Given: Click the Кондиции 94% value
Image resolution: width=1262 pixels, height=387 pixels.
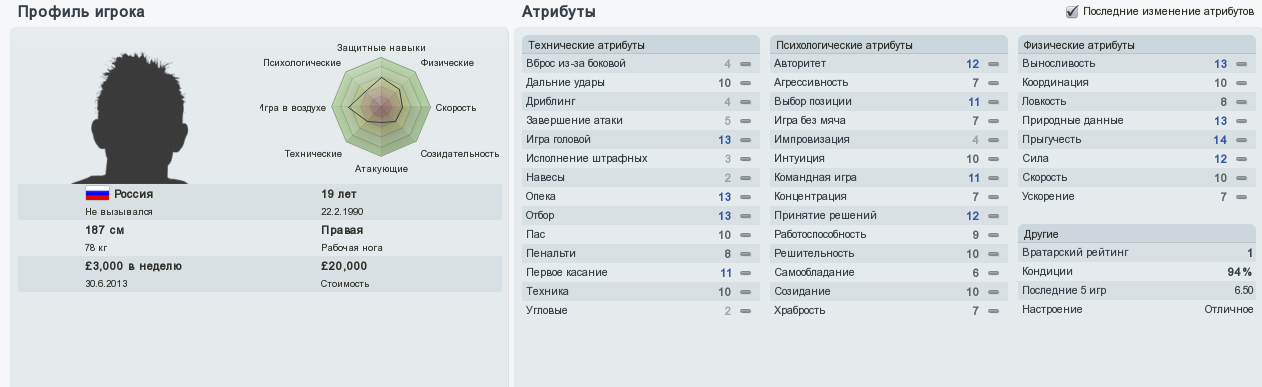Looking at the screenshot, I should pyautogui.click(x=1240, y=272).
